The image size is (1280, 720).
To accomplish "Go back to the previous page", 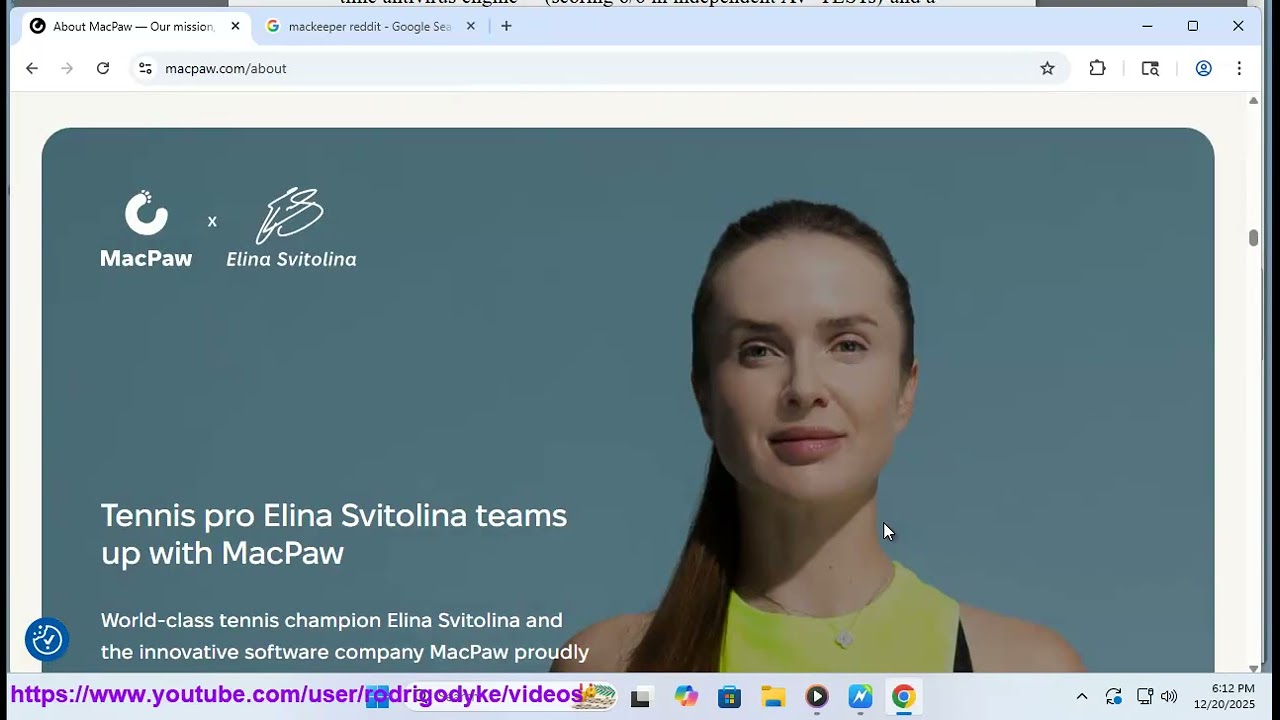I will pos(32,68).
